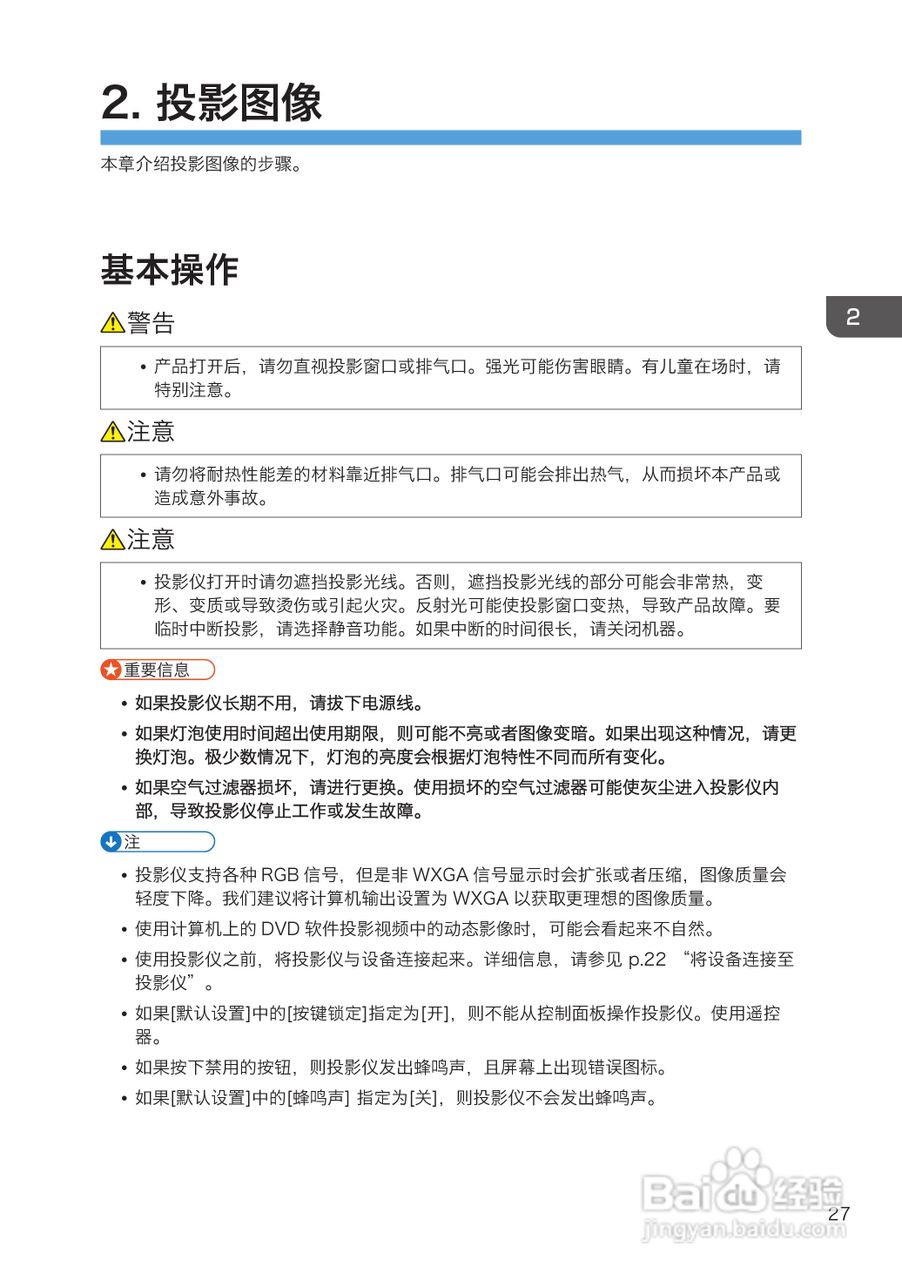Click the bullet 如果空气过滤器损坏，请进行更换
Viewport: 902px width, 1280px height.
click(457, 799)
